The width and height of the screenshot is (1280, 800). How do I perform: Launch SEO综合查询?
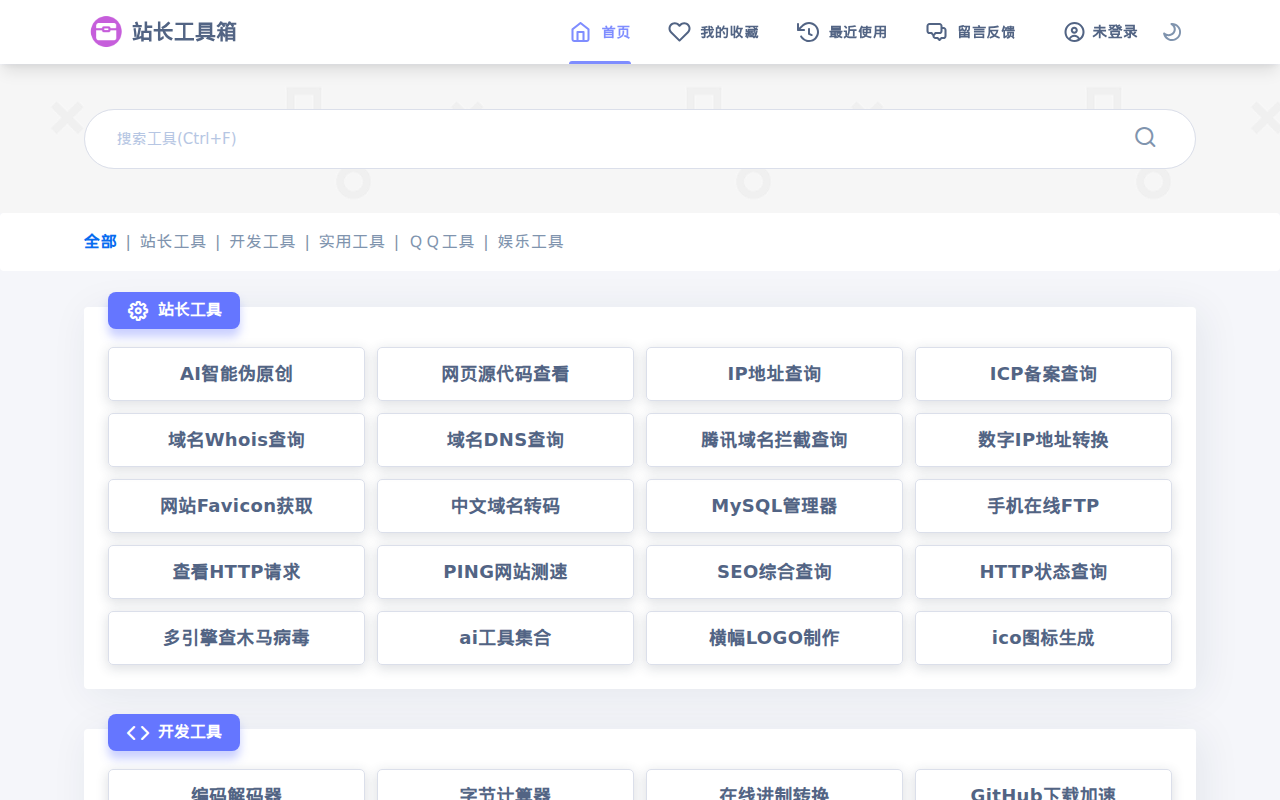pos(774,571)
